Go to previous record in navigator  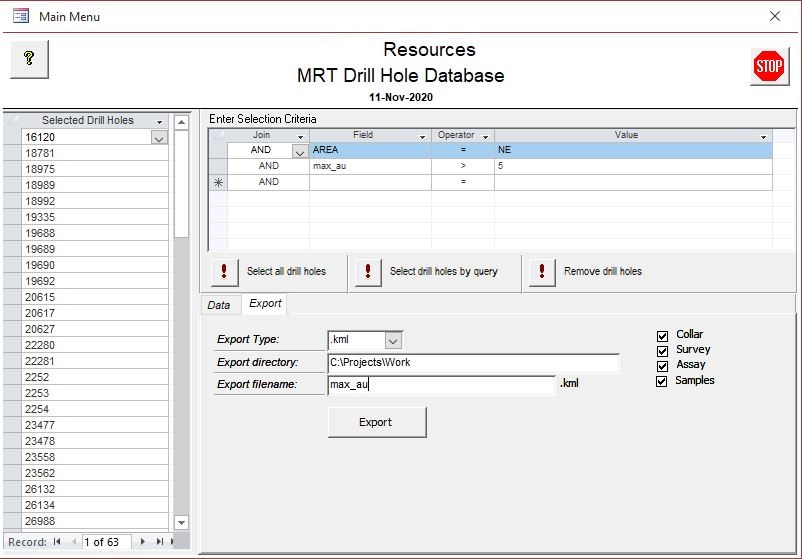(75, 542)
